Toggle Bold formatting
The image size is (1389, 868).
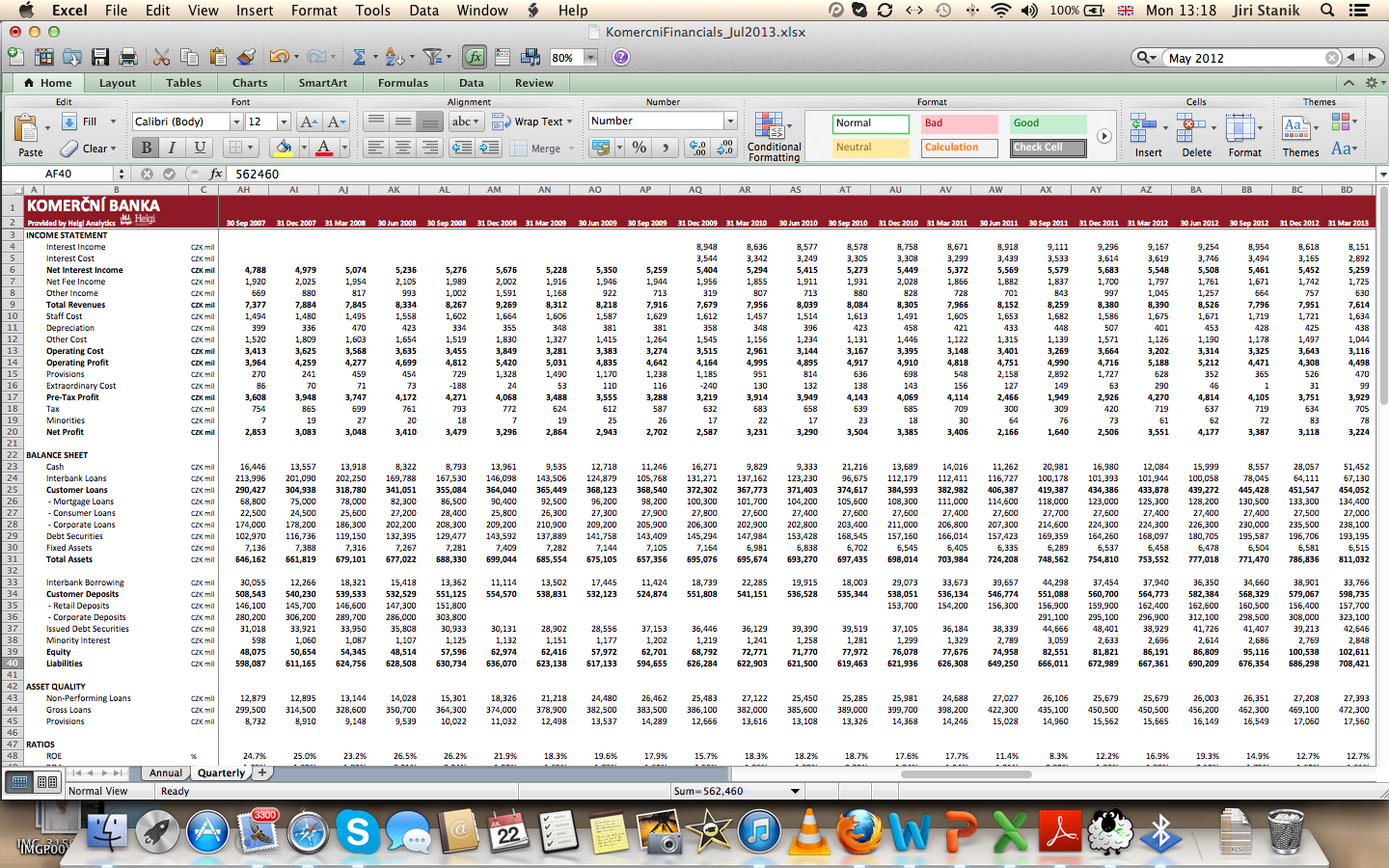(147, 148)
